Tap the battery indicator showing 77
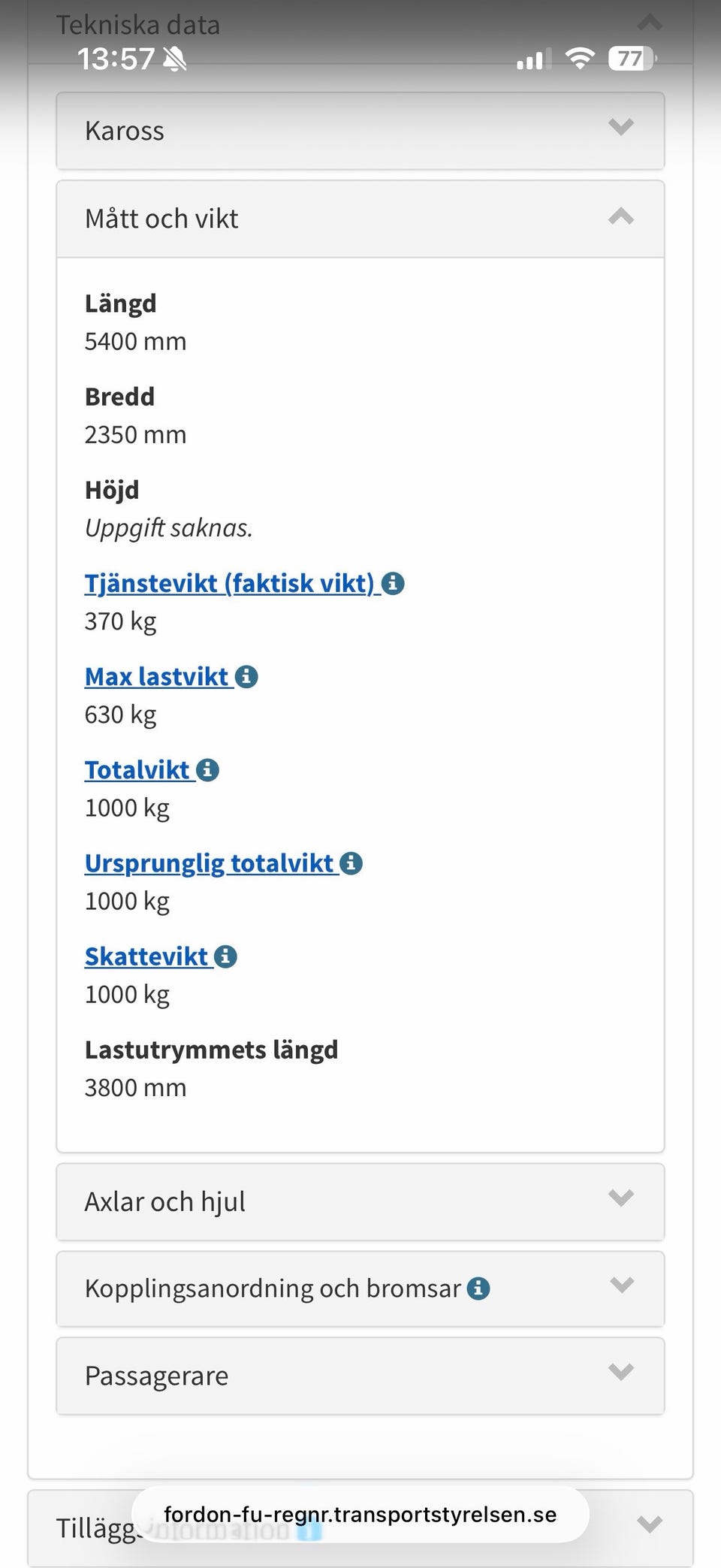The image size is (721, 1568). [x=631, y=59]
